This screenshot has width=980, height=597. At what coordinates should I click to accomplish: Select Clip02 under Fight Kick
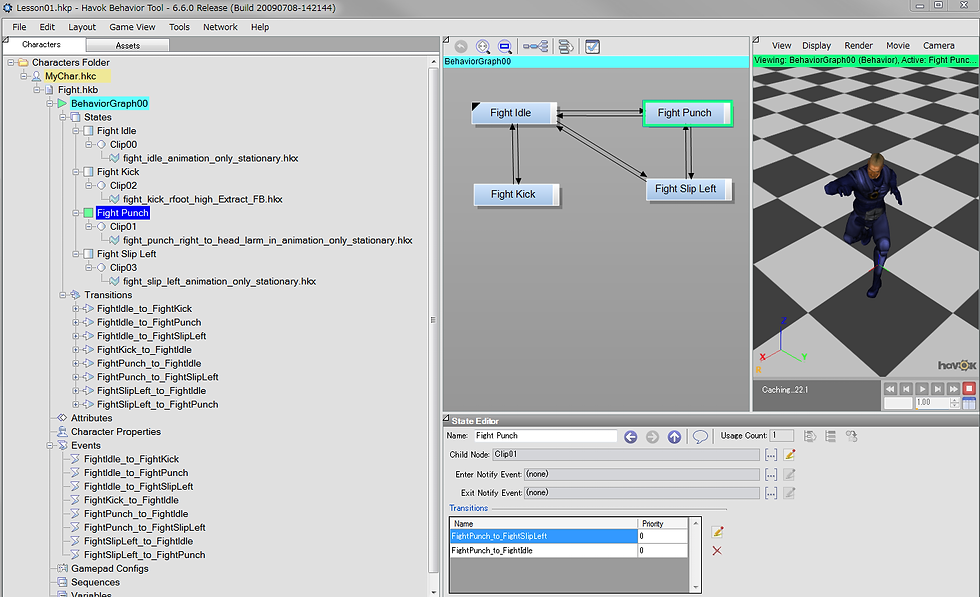point(123,186)
